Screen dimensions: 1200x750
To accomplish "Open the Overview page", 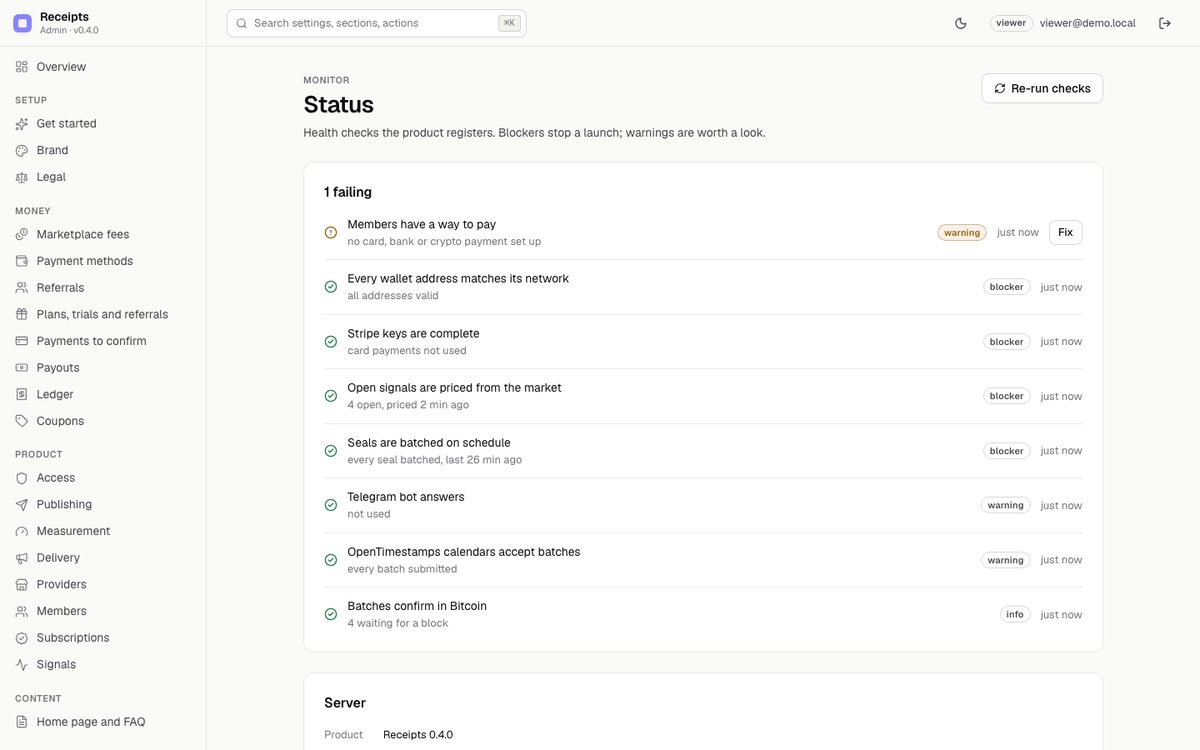I will tap(103, 67).
